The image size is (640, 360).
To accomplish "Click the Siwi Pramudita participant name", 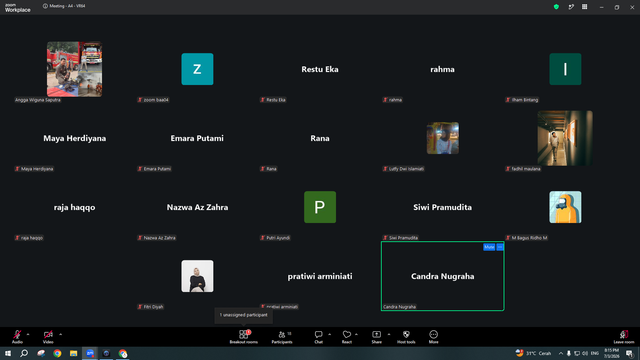I will pos(442,207).
